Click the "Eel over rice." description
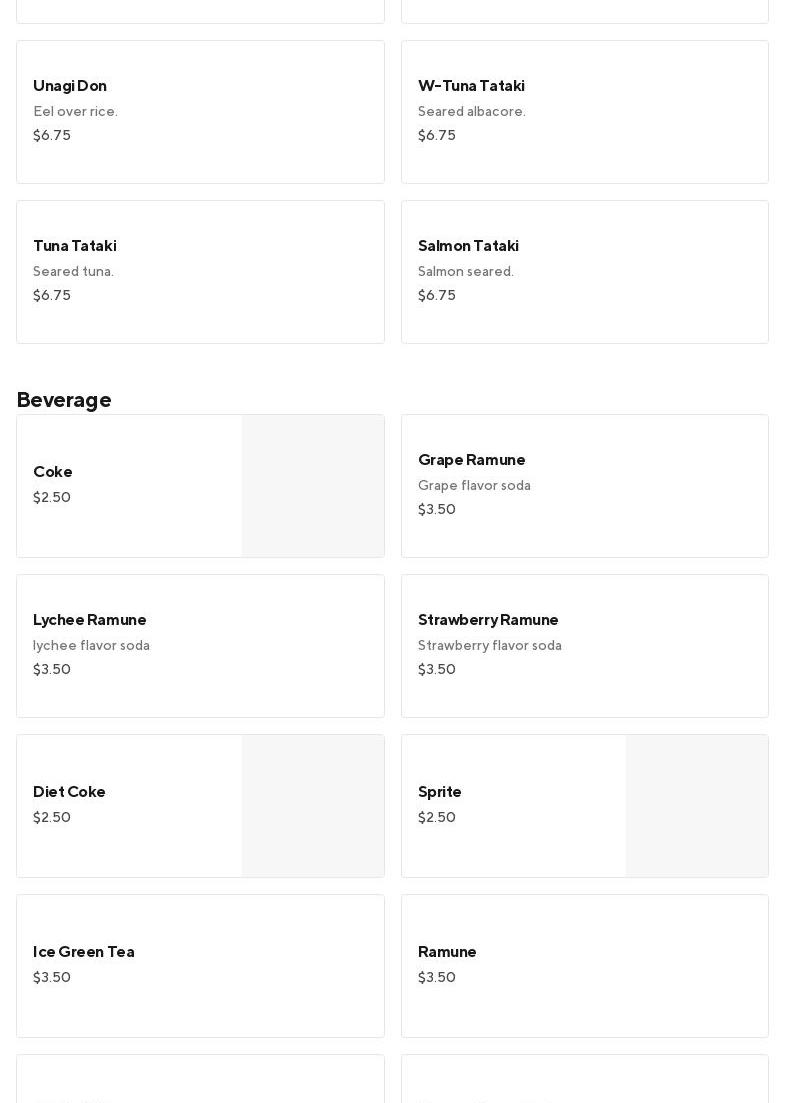 pos(75,112)
